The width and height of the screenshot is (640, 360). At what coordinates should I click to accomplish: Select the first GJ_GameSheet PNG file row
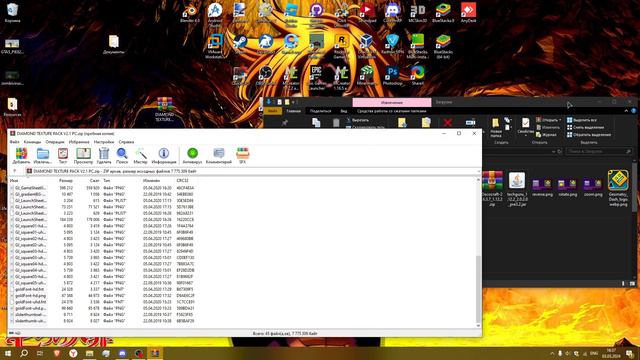pyautogui.click(x=102, y=188)
